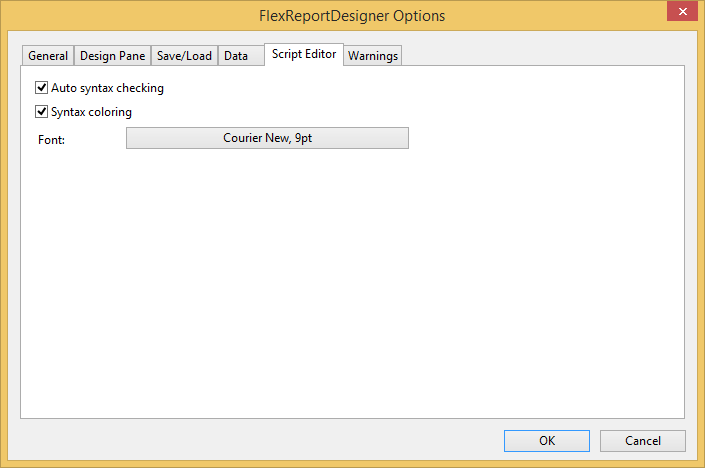
Task: Click the 'FlexReportDesigner Options' title bar text
Action: 352,16
